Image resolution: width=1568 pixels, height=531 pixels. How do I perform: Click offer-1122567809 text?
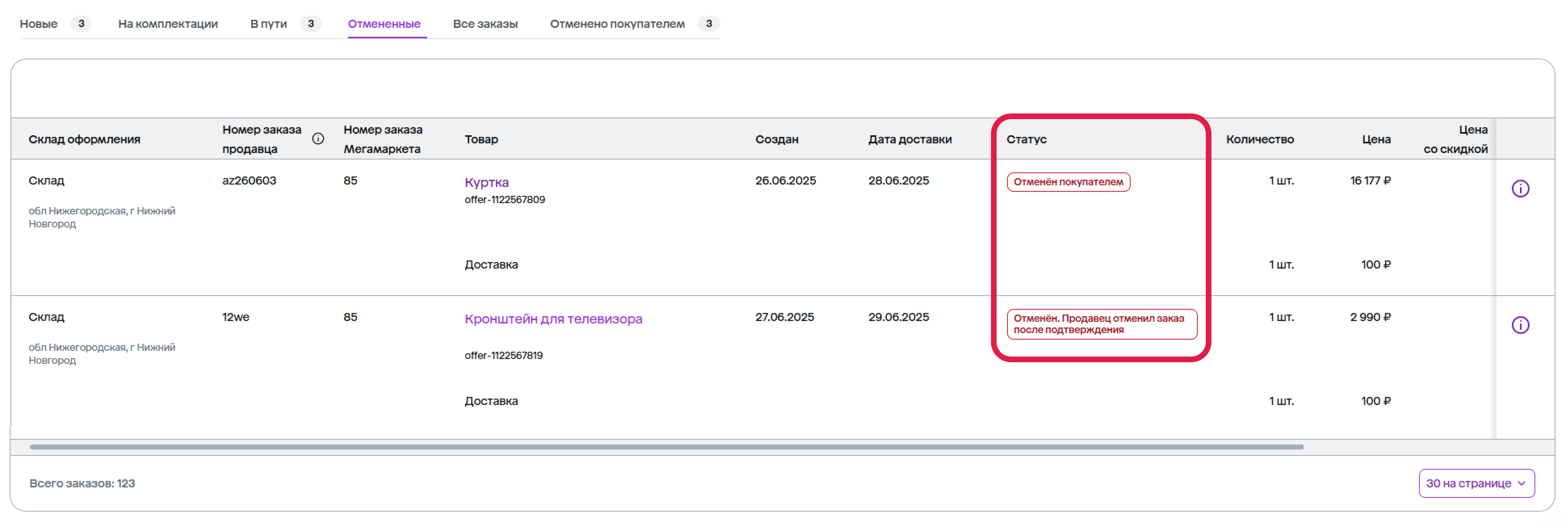[x=505, y=200]
